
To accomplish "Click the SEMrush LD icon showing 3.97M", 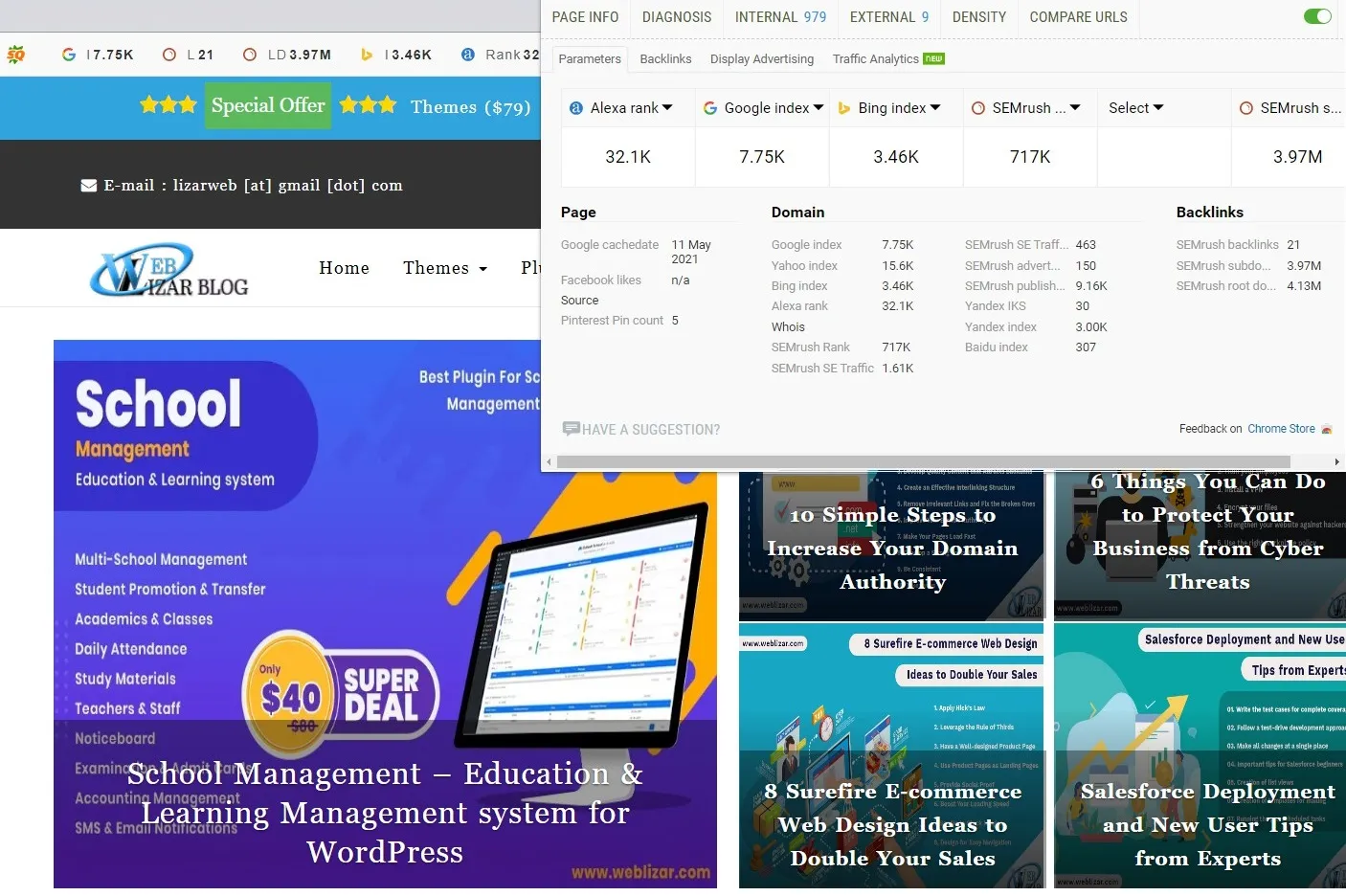I will coord(250,55).
